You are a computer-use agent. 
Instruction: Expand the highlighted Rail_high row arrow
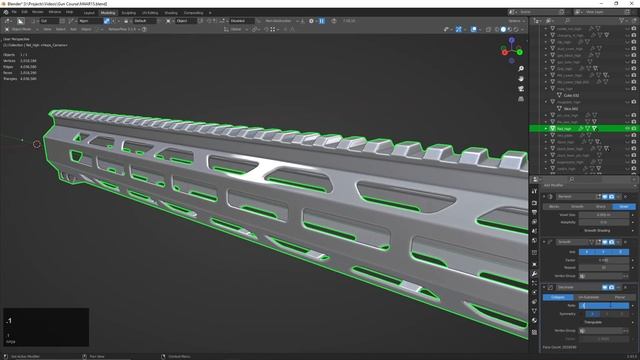[546, 129]
